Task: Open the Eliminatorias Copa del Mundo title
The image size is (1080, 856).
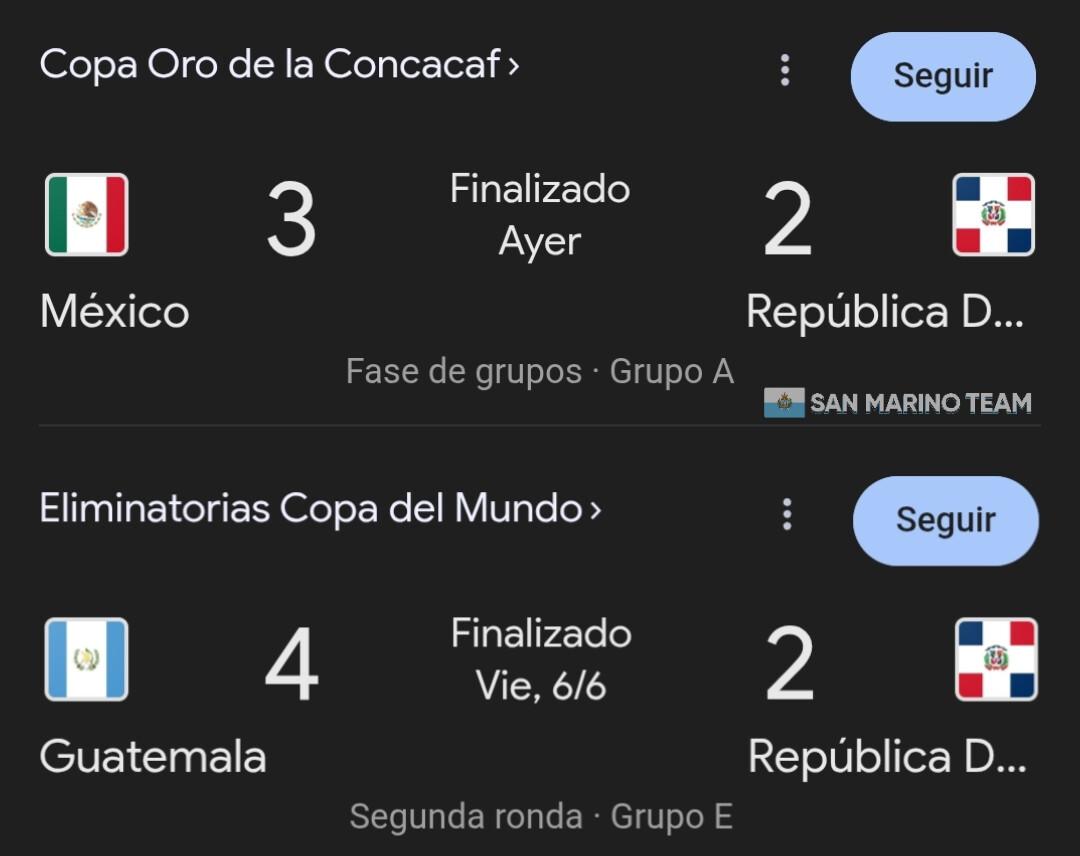Action: point(310,509)
